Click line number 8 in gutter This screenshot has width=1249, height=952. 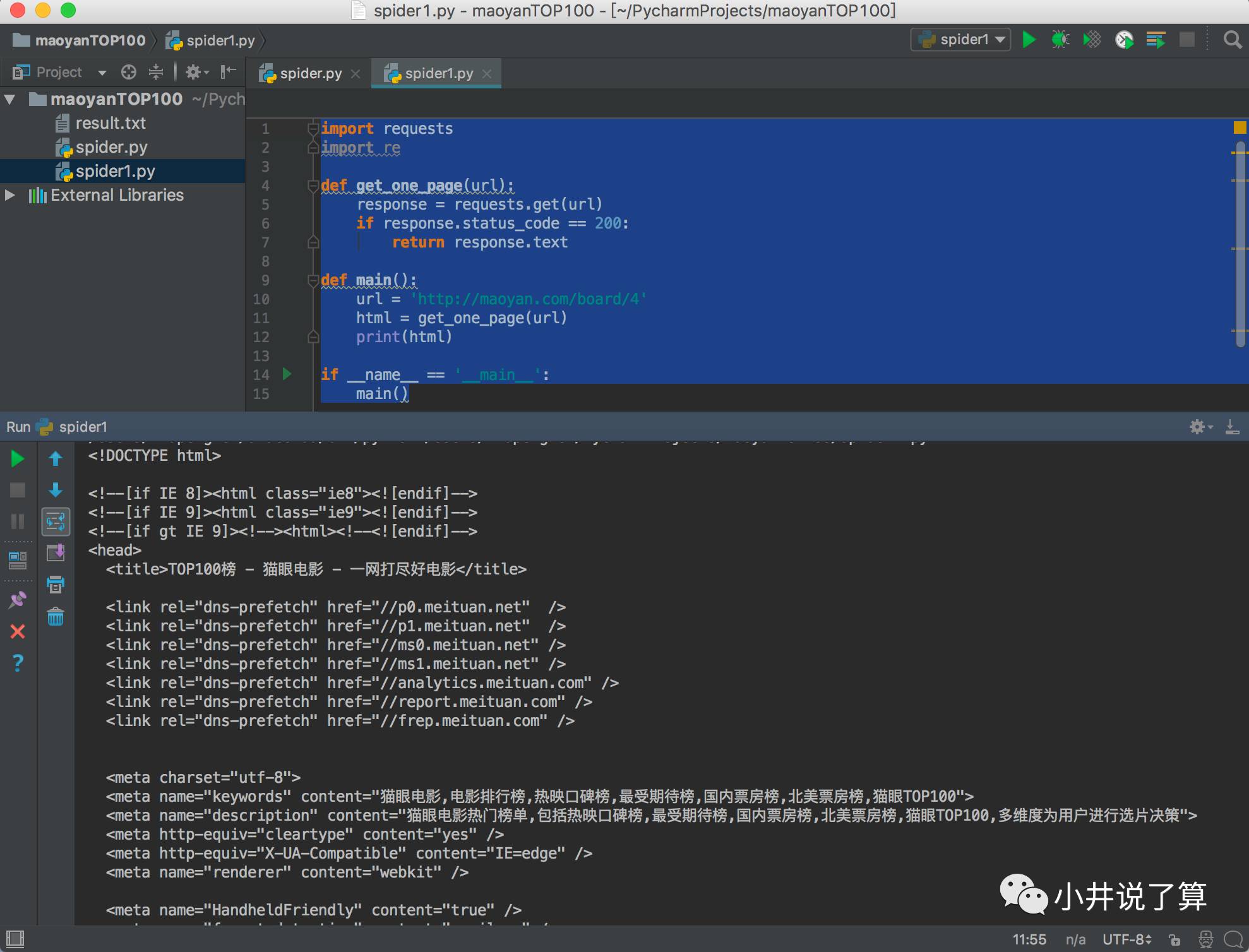pyautogui.click(x=266, y=261)
